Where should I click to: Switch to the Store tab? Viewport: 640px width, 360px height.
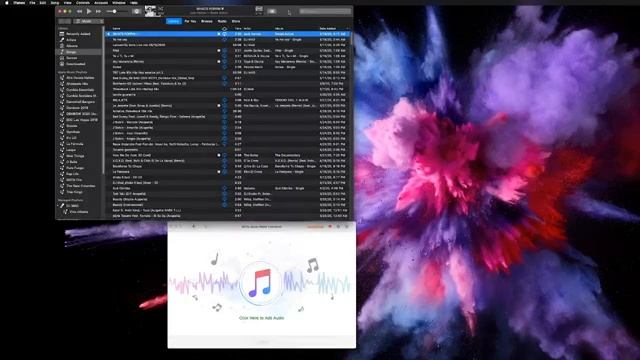[x=236, y=21]
